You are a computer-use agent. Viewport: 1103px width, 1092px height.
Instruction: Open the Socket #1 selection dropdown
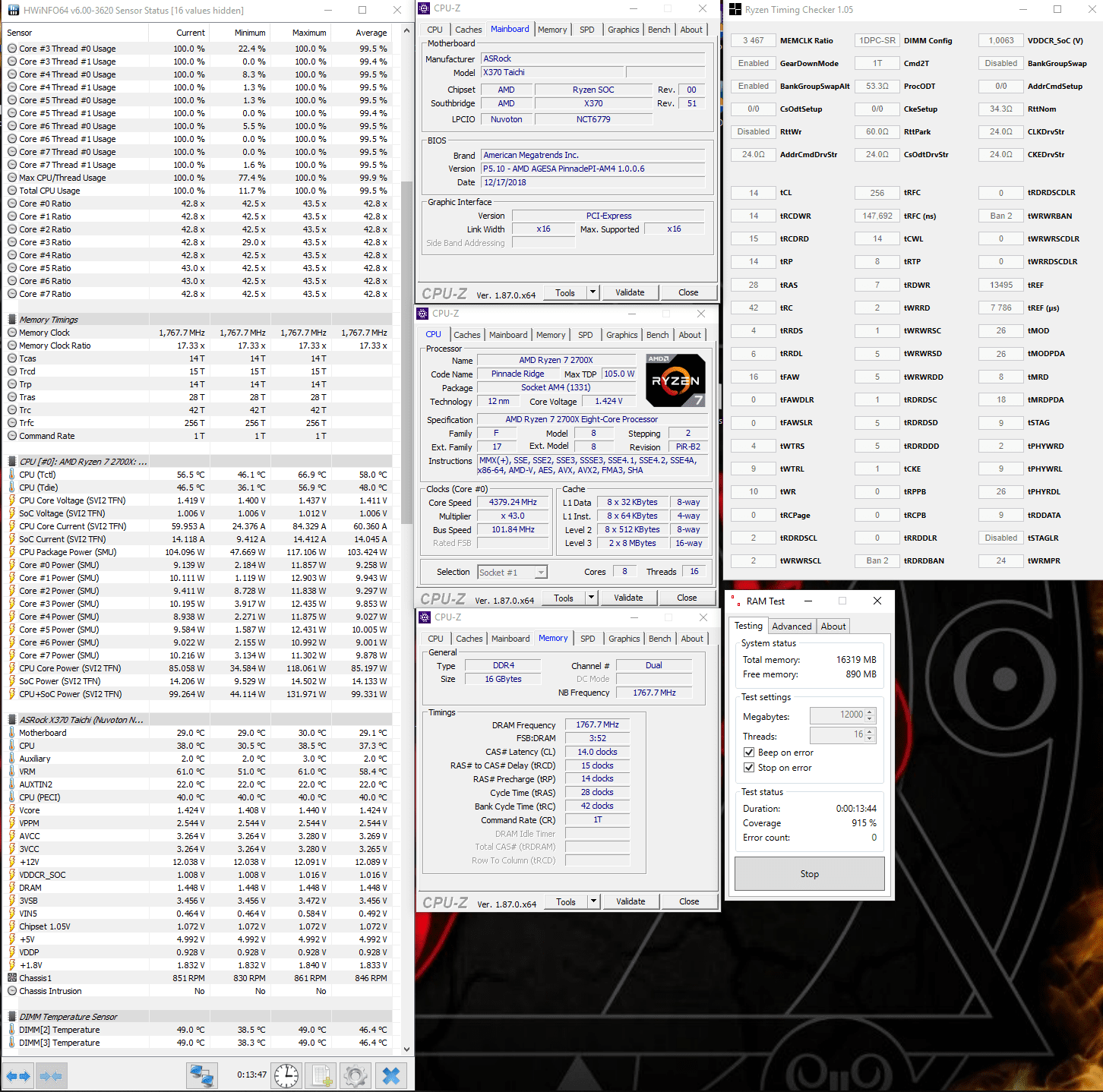coord(512,573)
